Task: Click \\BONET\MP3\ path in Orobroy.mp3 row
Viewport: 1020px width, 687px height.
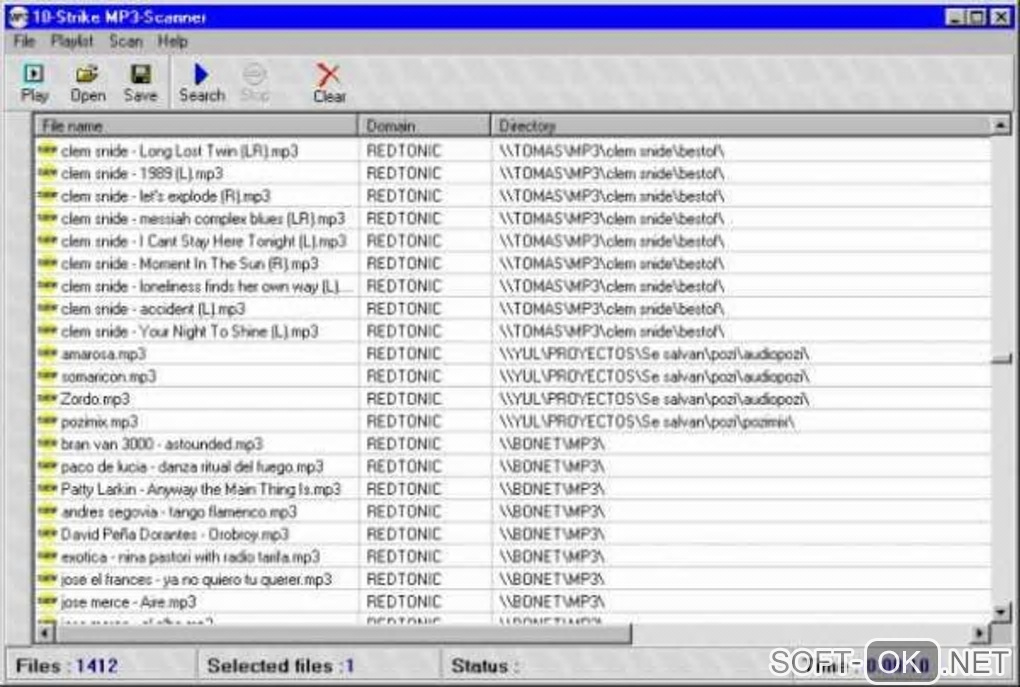Action: [552, 534]
